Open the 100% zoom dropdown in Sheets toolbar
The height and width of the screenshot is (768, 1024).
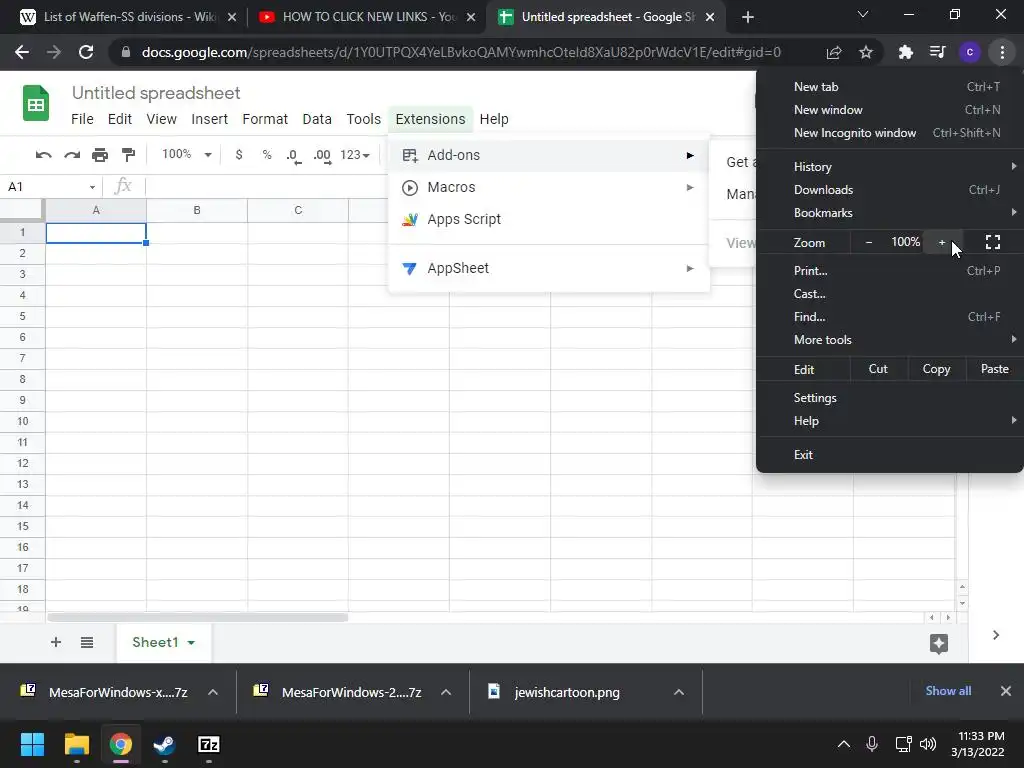click(186, 155)
